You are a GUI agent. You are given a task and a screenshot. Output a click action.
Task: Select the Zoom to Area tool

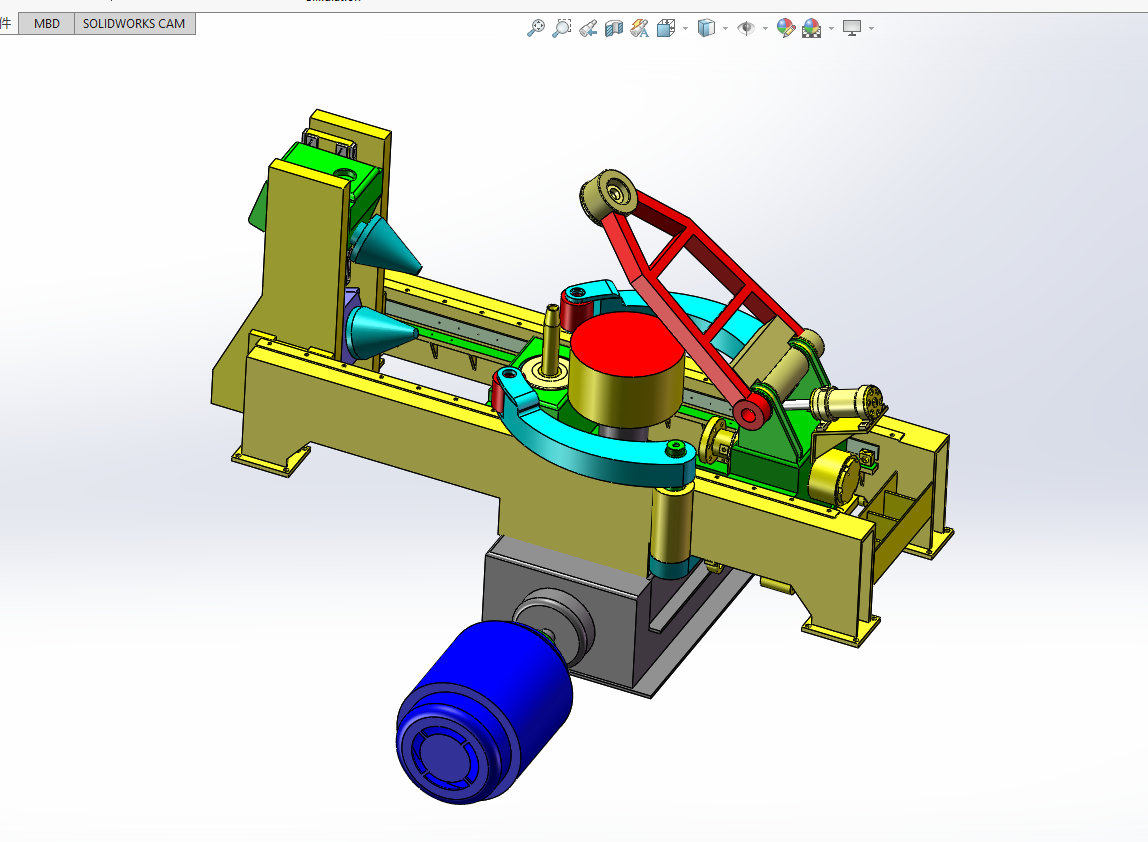coord(562,29)
